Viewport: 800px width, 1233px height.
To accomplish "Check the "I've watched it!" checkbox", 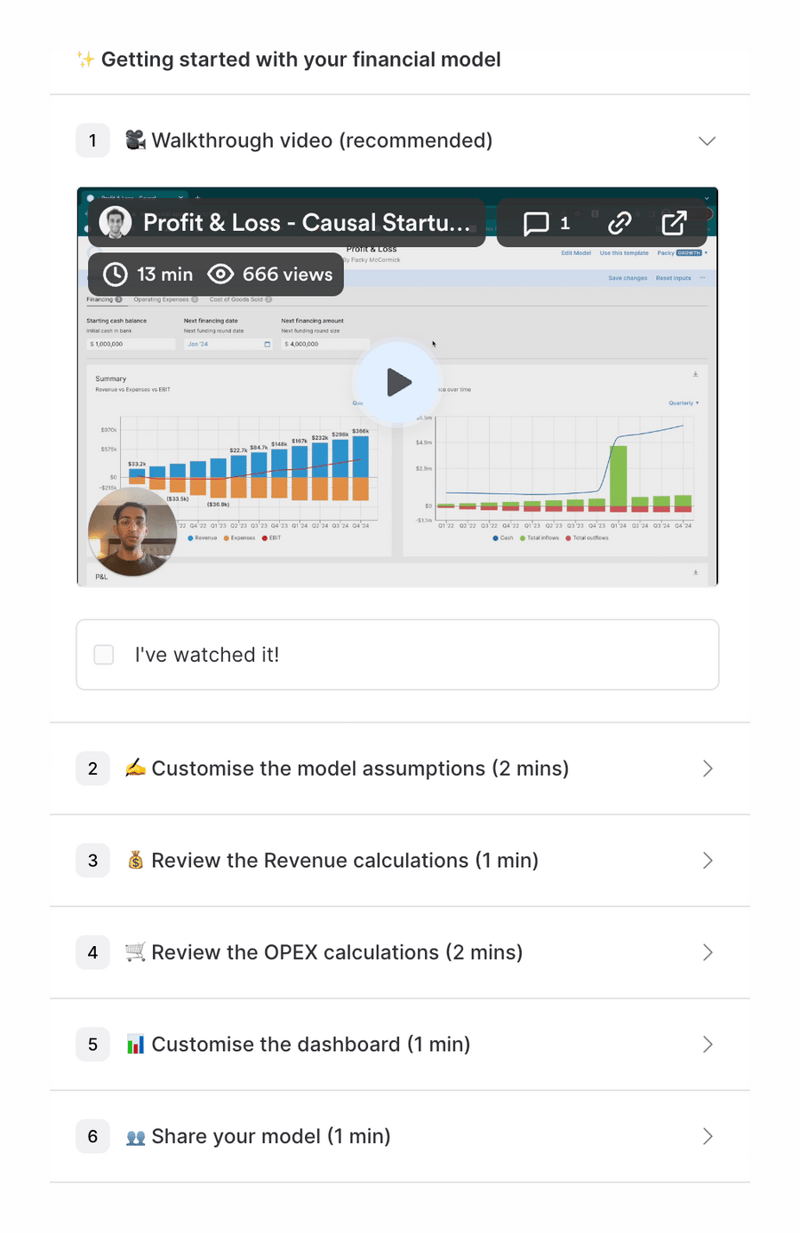I will (x=104, y=655).
